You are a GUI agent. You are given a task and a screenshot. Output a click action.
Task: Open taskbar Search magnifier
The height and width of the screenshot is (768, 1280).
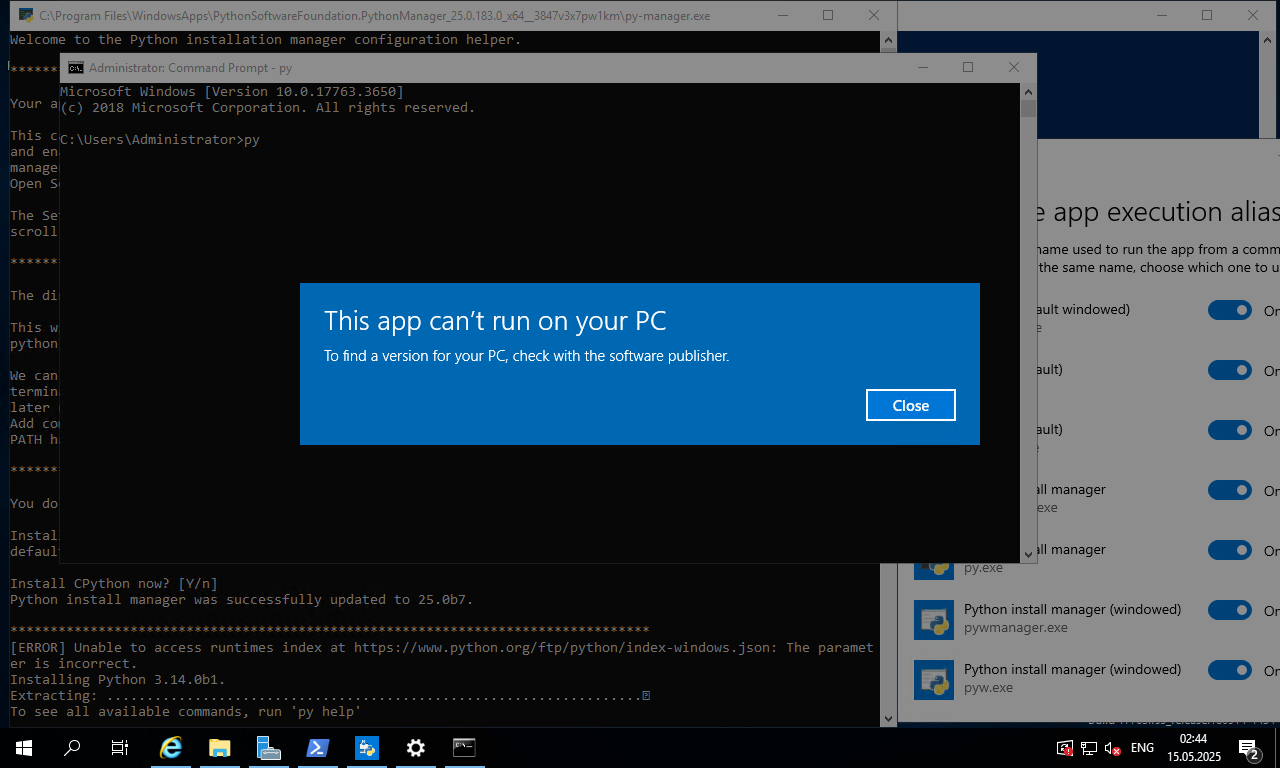[72, 747]
